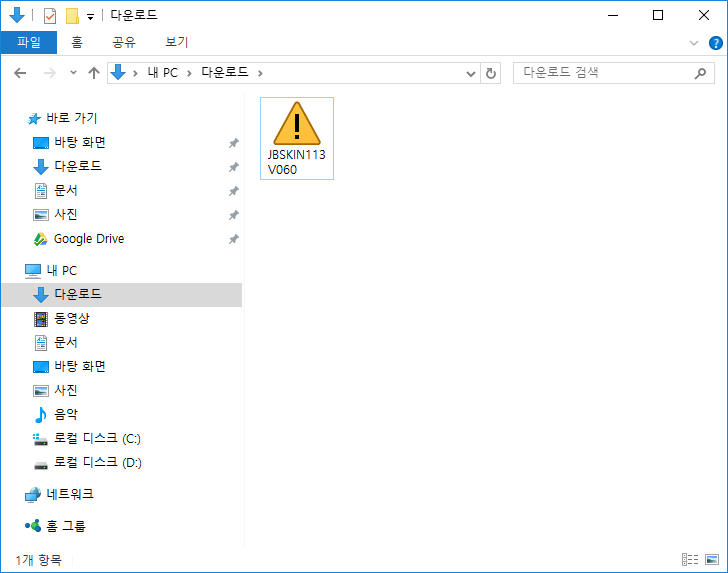The width and height of the screenshot is (728, 573).
Task: Click the Properties quick access icon
Action: click(50, 16)
